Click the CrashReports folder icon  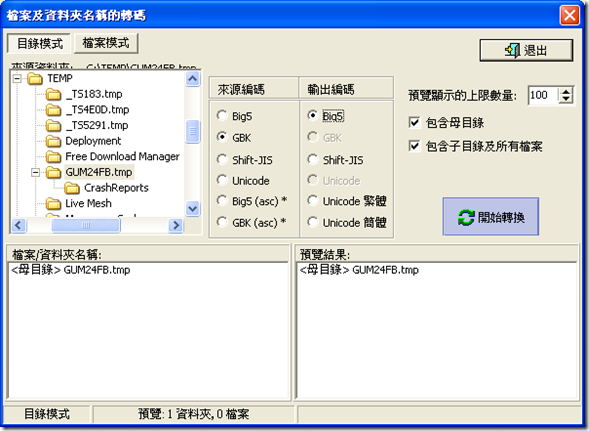click(x=72, y=188)
